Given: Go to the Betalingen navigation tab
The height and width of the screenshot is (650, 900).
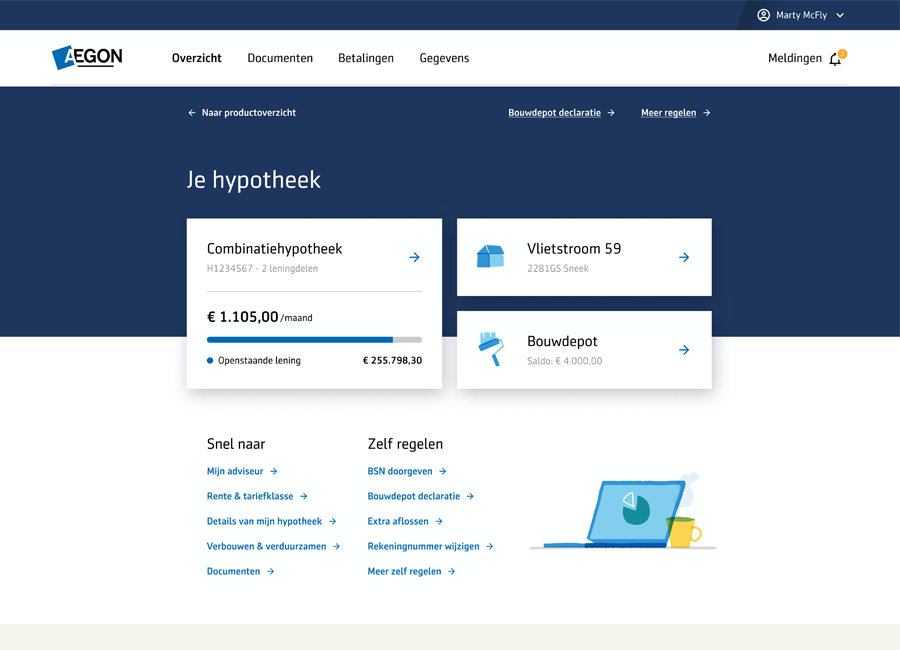Looking at the screenshot, I should click(x=366, y=58).
